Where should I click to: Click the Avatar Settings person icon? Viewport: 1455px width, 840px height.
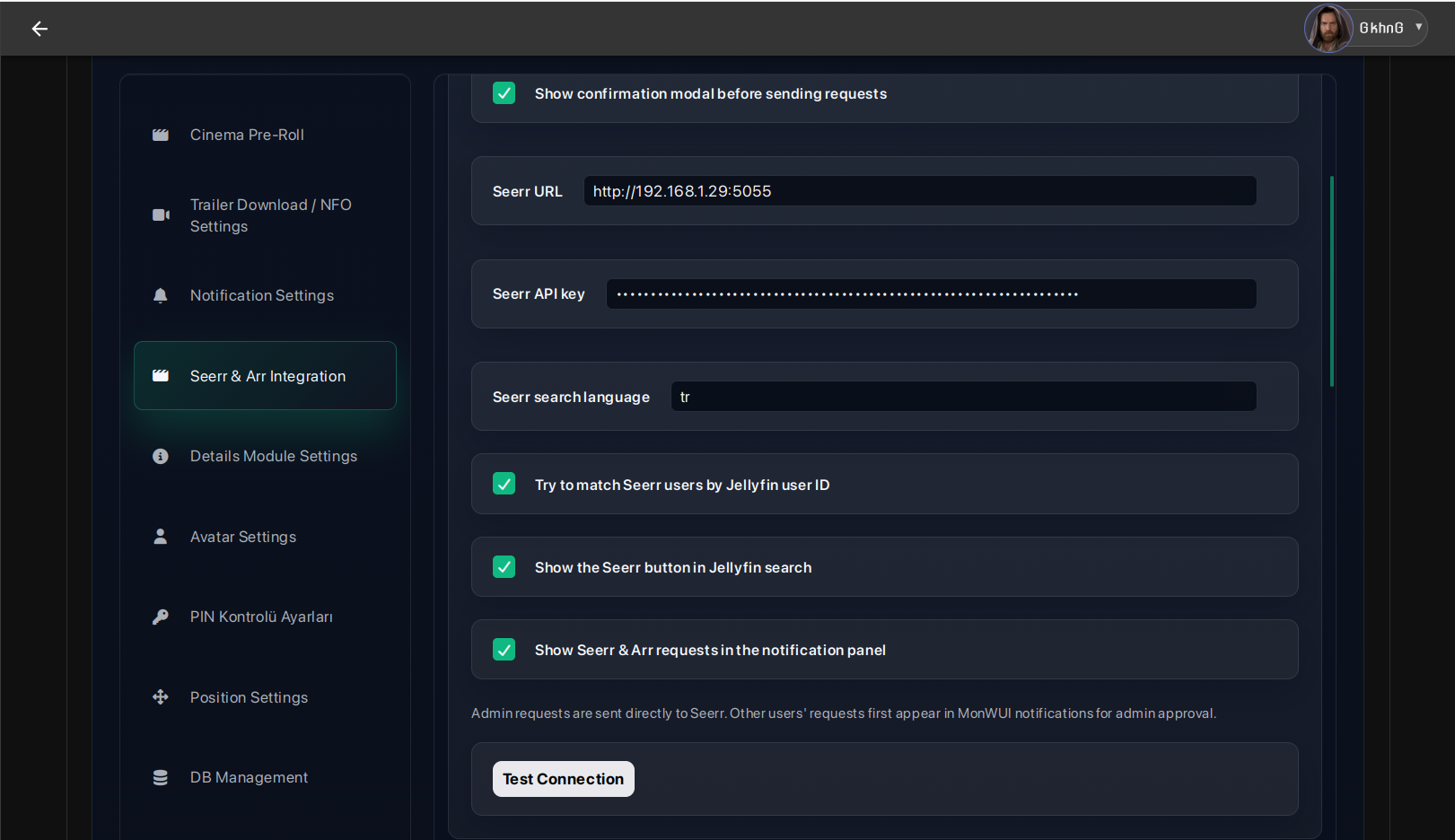pos(161,537)
